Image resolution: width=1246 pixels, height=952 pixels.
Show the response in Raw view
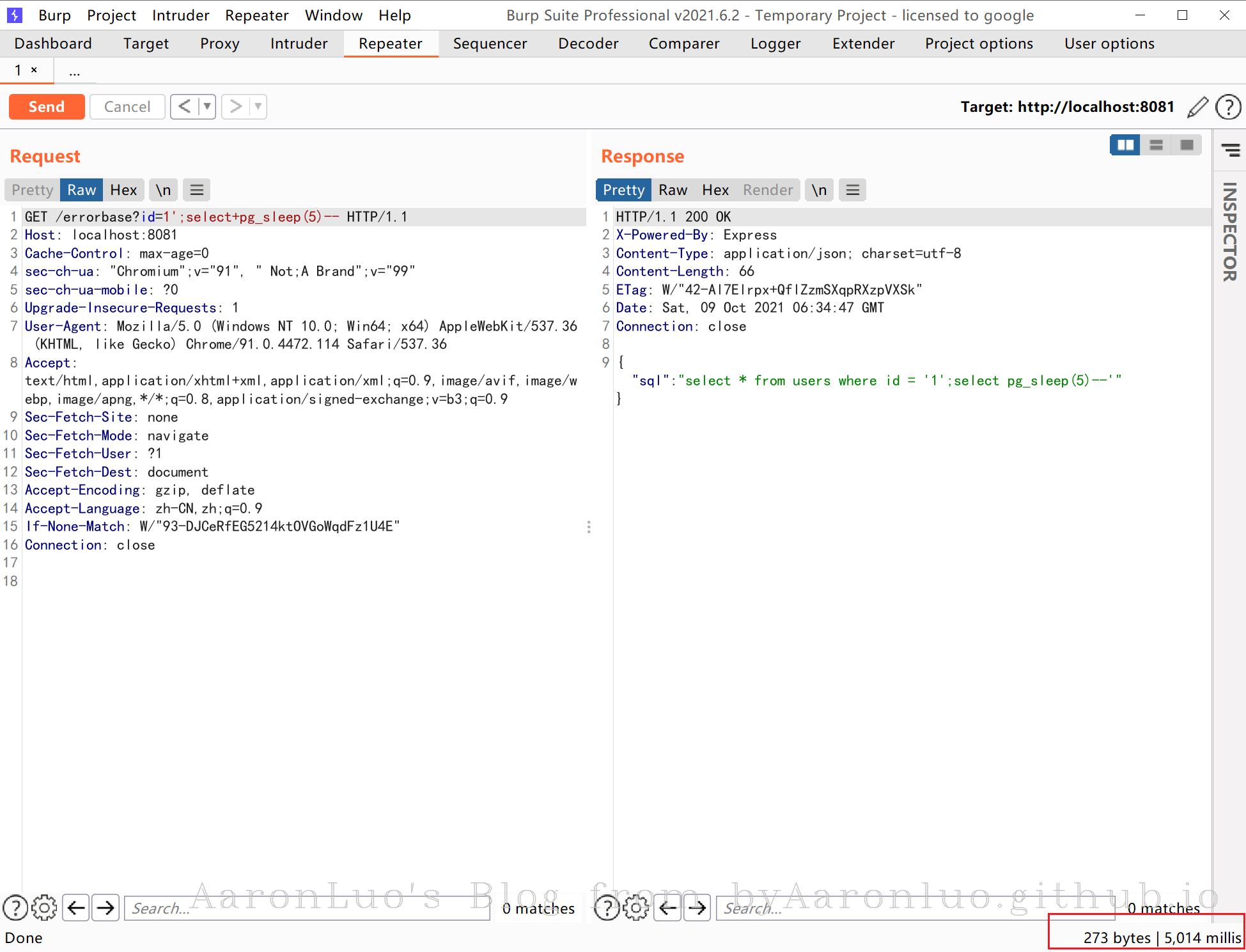673,190
